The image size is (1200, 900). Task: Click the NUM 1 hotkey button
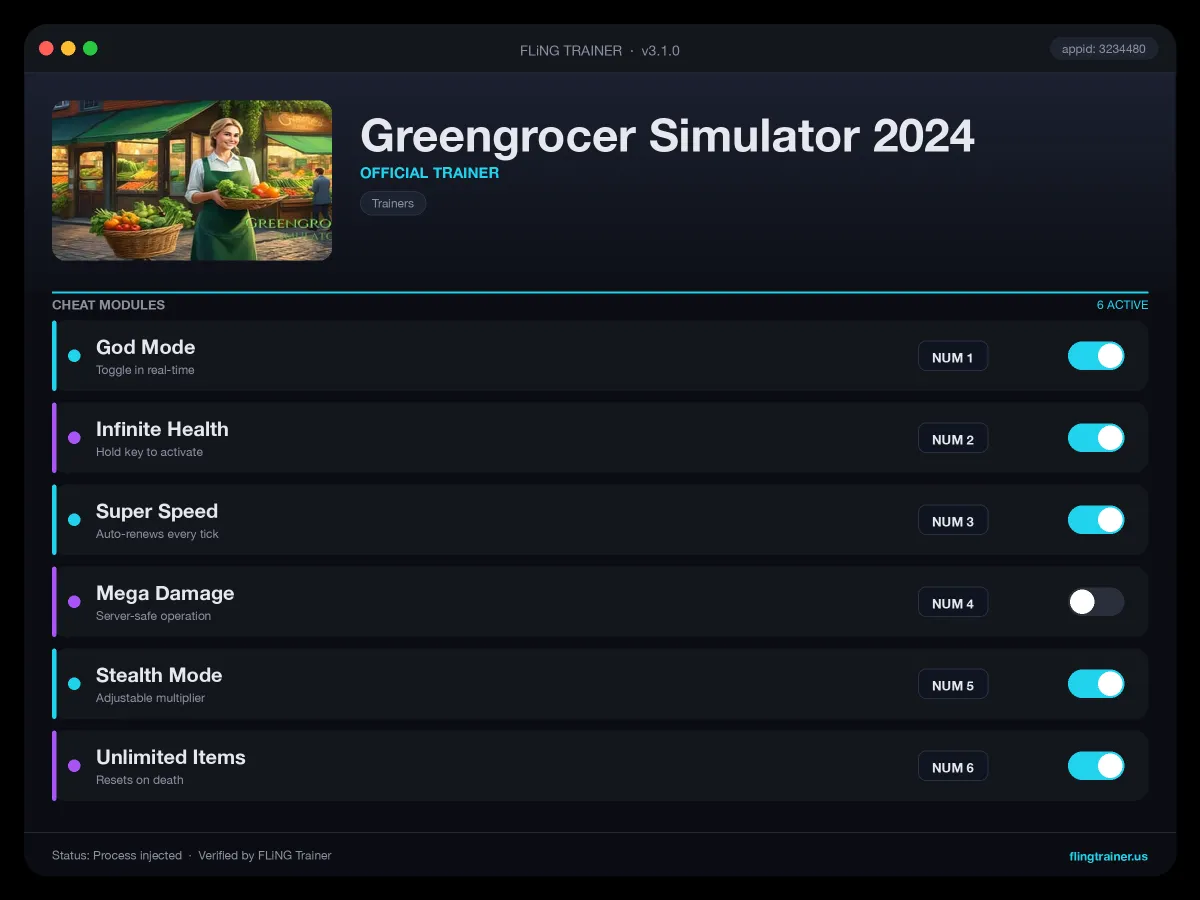click(x=953, y=357)
